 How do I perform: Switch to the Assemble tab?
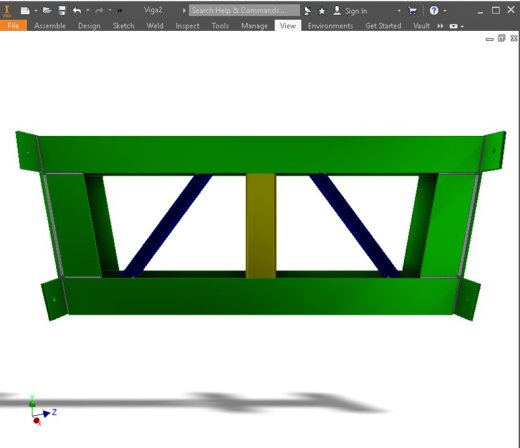pos(50,26)
